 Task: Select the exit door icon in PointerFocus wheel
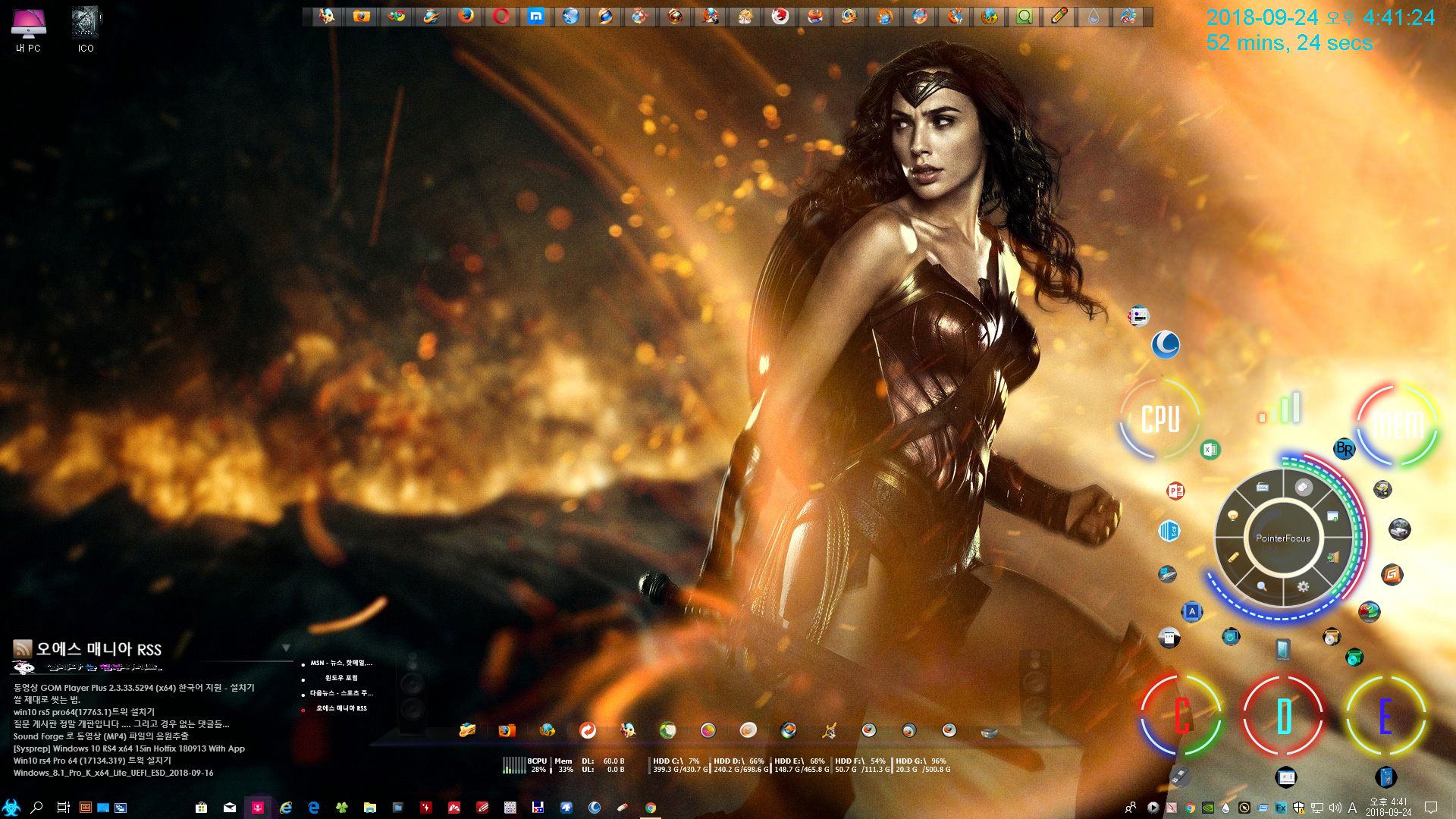[1332, 558]
